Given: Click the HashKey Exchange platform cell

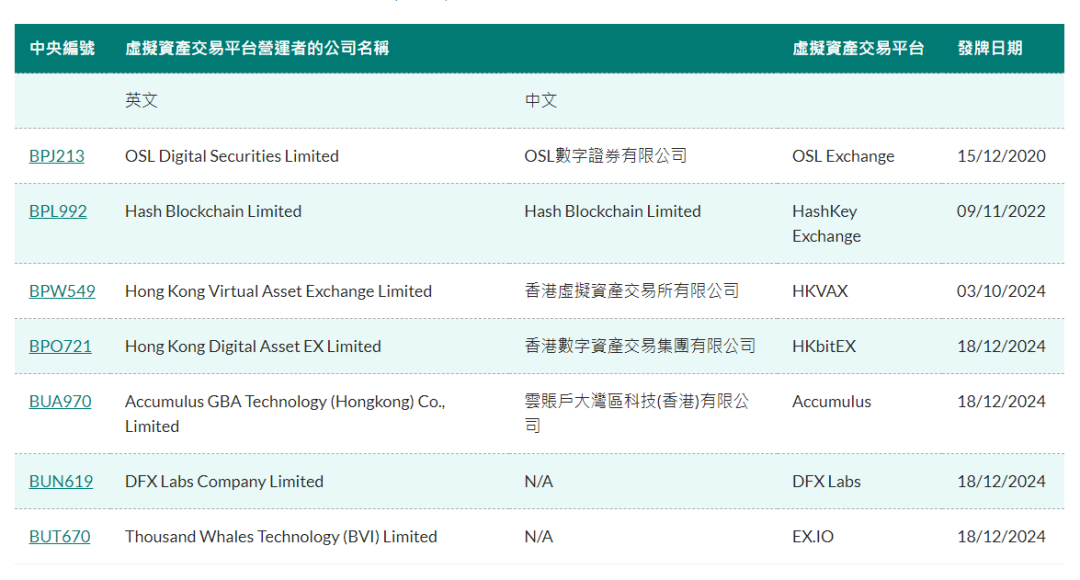Looking at the screenshot, I should (826, 223).
